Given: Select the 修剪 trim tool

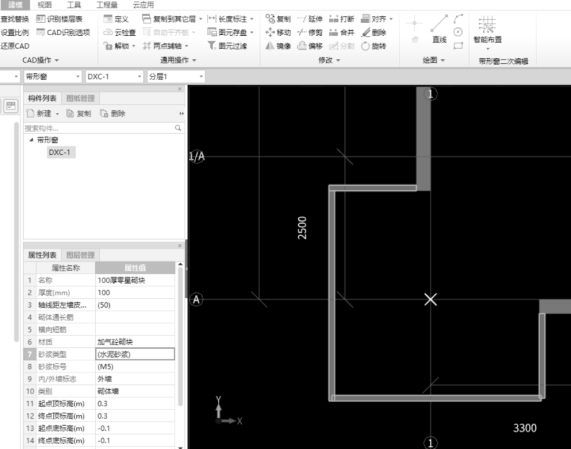Looking at the screenshot, I should click(310, 32).
